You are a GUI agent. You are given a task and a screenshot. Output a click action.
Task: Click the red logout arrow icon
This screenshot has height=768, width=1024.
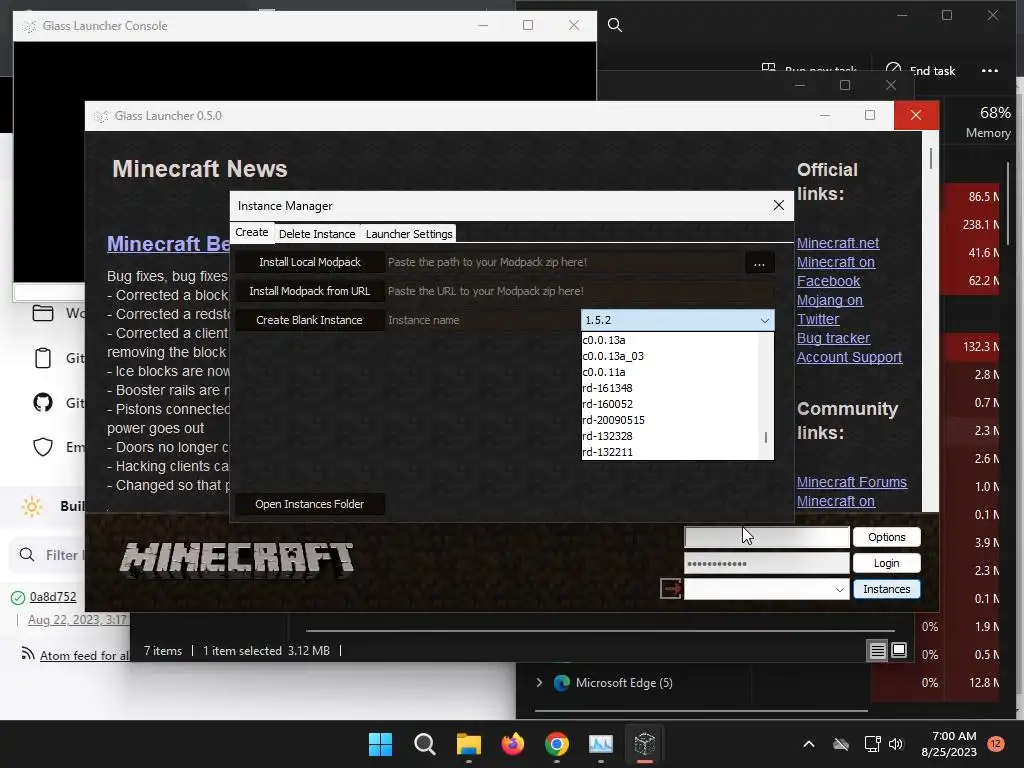[x=670, y=588]
